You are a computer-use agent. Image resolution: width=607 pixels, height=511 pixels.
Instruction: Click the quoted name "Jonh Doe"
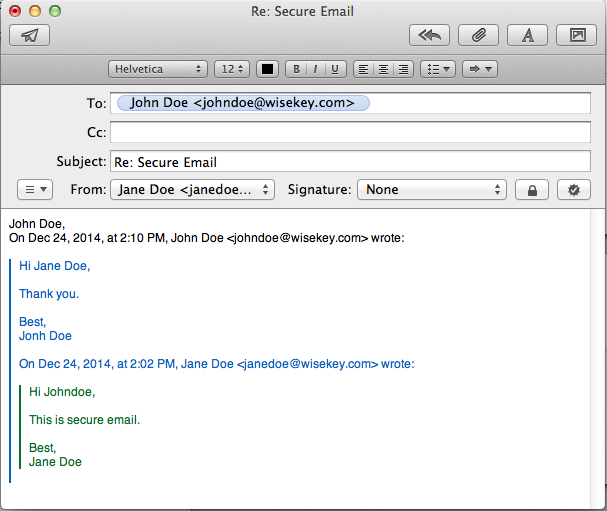pyautogui.click(x=45, y=336)
